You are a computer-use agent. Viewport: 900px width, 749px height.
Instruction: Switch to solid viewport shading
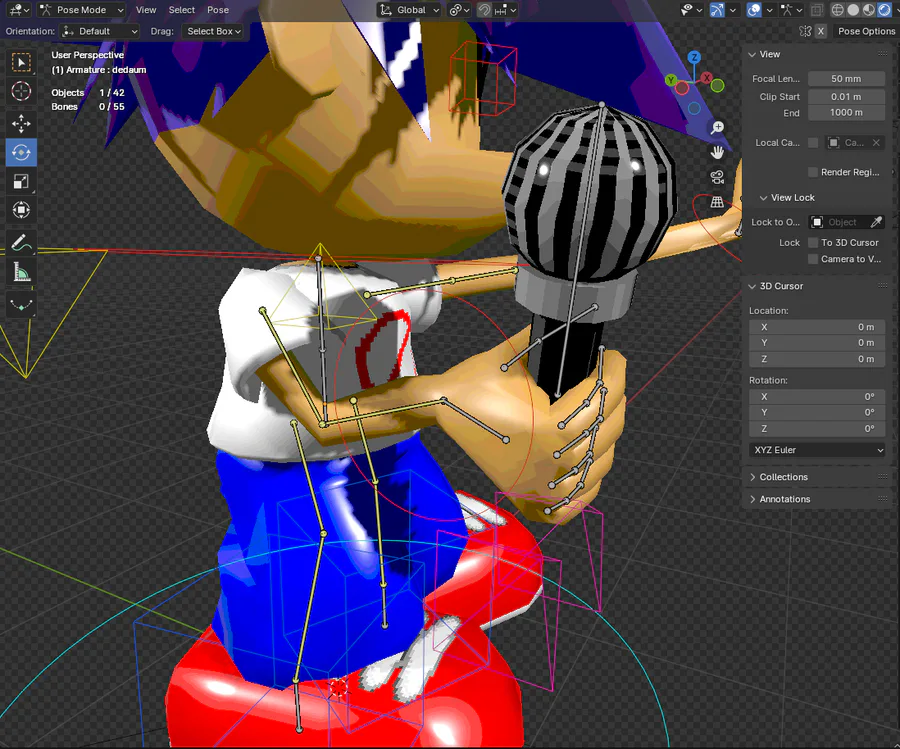tap(853, 10)
